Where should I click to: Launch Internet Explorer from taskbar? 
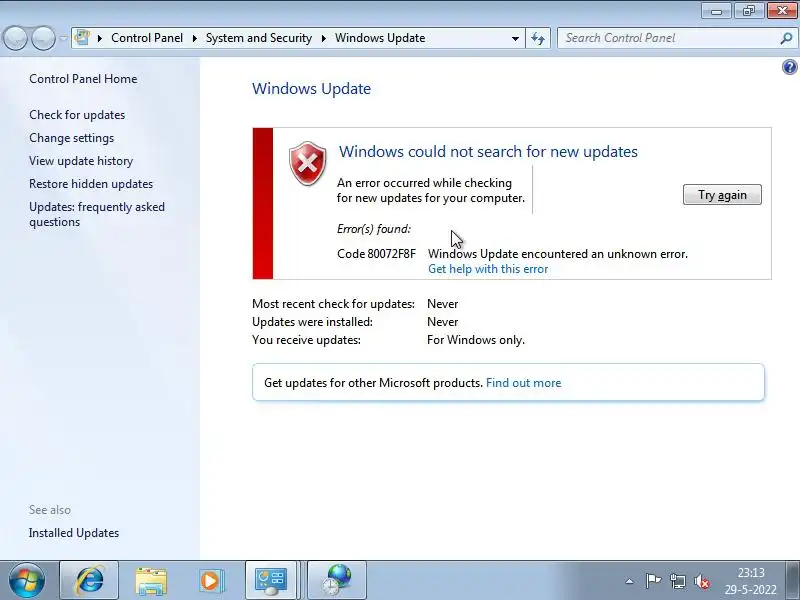click(89, 581)
